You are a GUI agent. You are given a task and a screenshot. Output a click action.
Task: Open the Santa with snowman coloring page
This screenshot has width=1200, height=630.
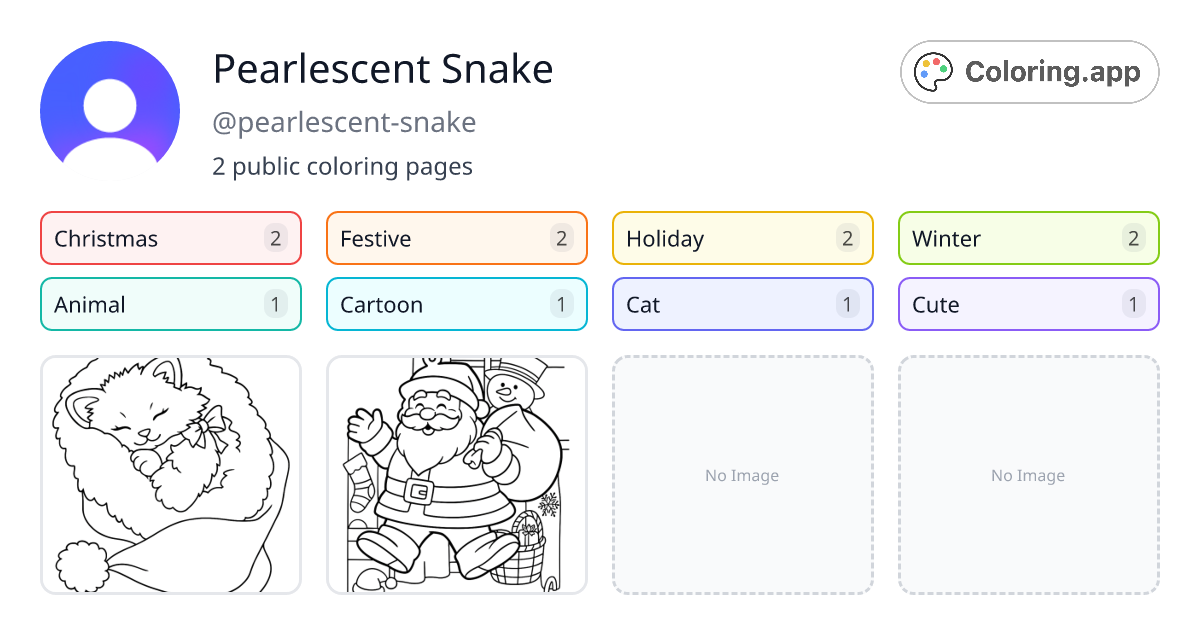click(456, 475)
